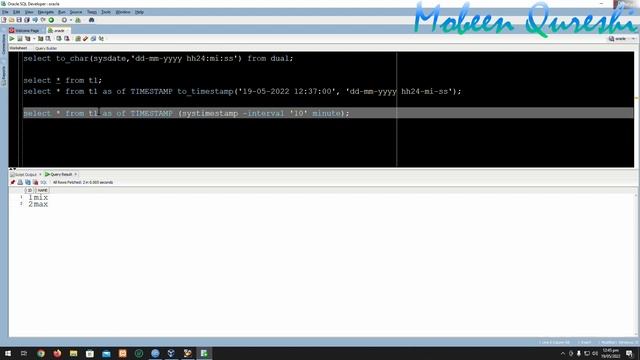Open the Explain Plan dropdown arrow
The image size is (640, 360).
click(34, 39)
